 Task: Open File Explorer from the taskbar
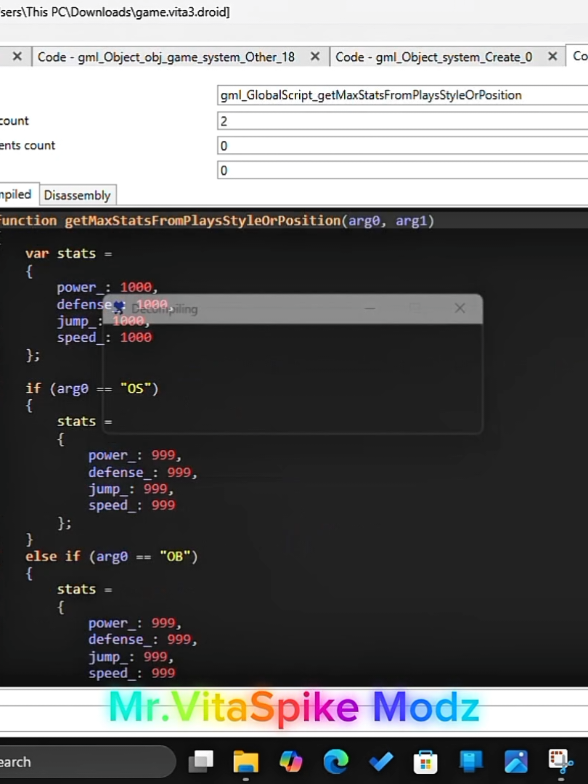pyautogui.click(x=246, y=762)
